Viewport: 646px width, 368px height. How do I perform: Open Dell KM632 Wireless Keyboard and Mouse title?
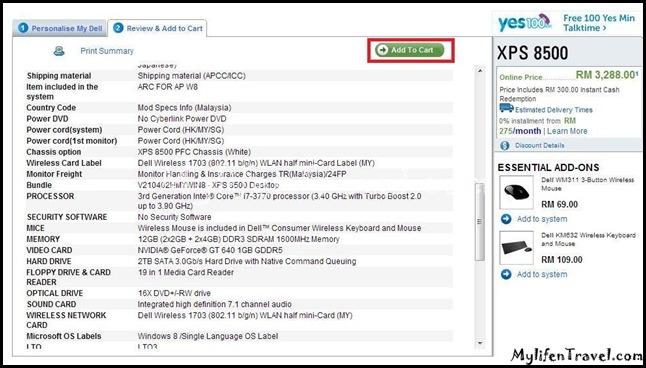(588, 239)
